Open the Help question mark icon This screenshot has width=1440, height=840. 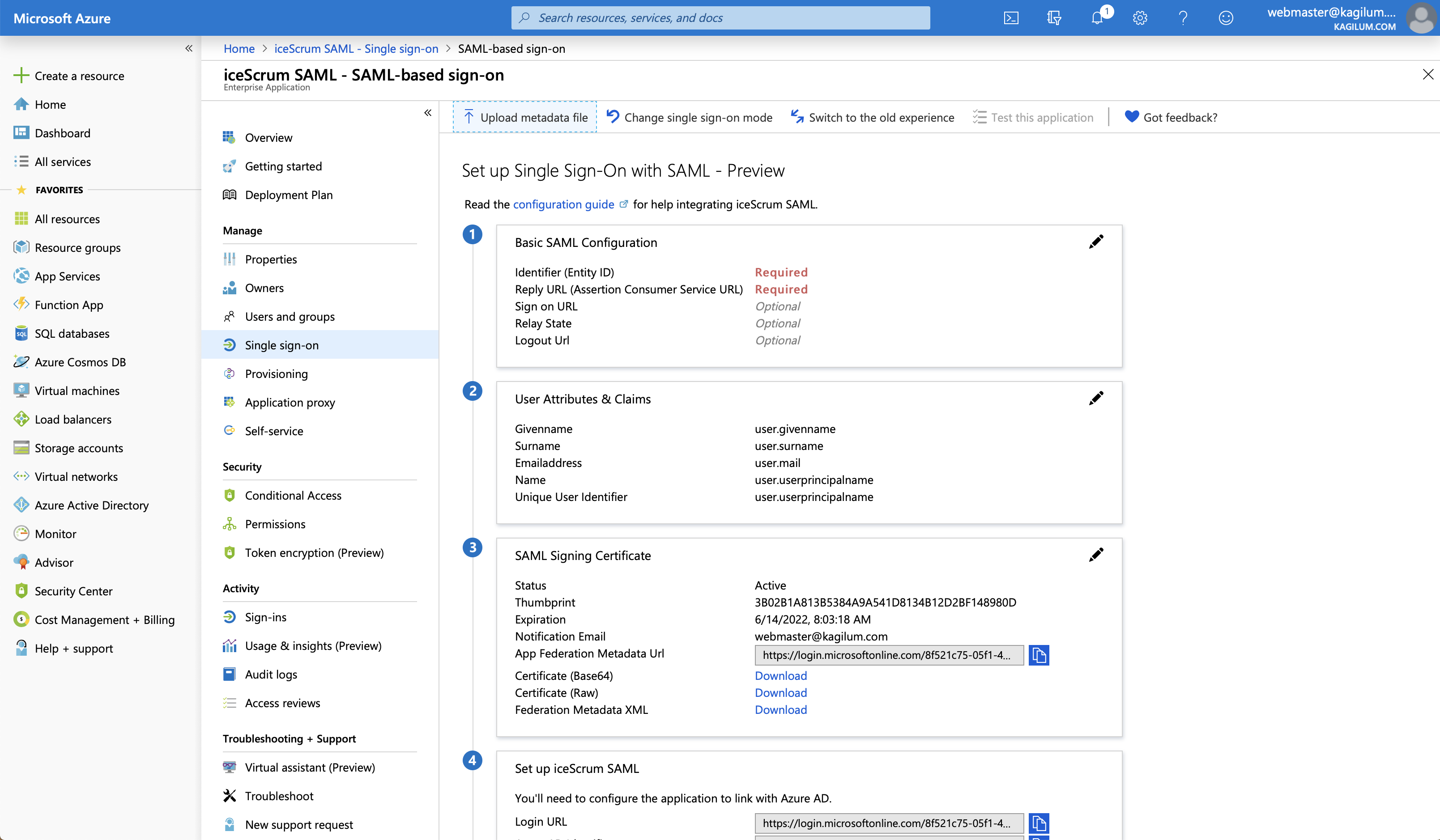pyautogui.click(x=1183, y=18)
